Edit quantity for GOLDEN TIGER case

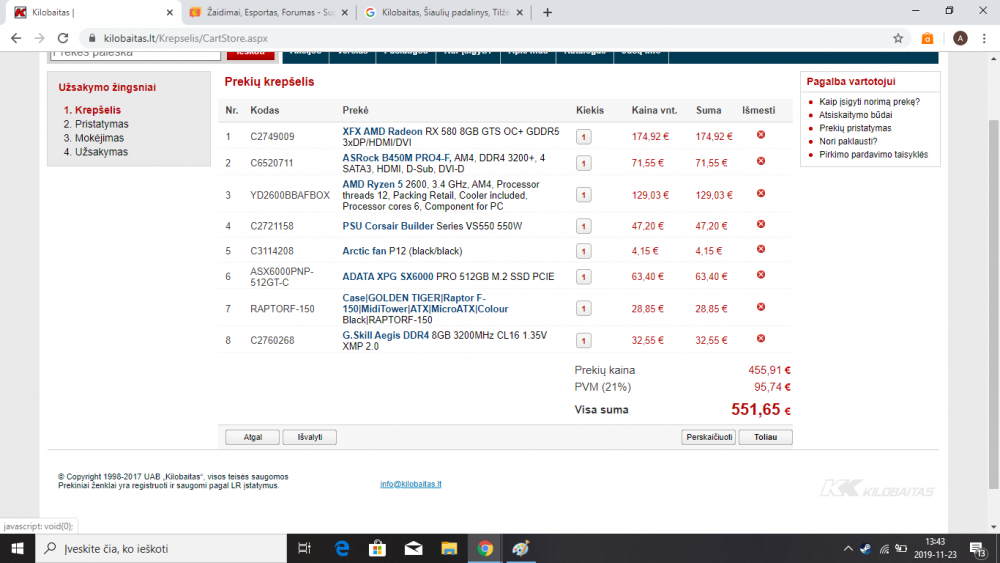(584, 309)
